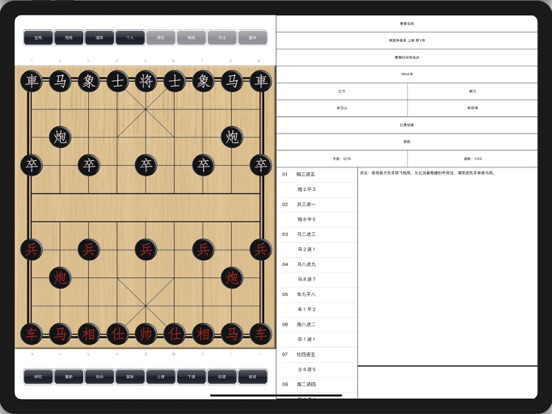Select the right black 士 advisor

pos(175,81)
